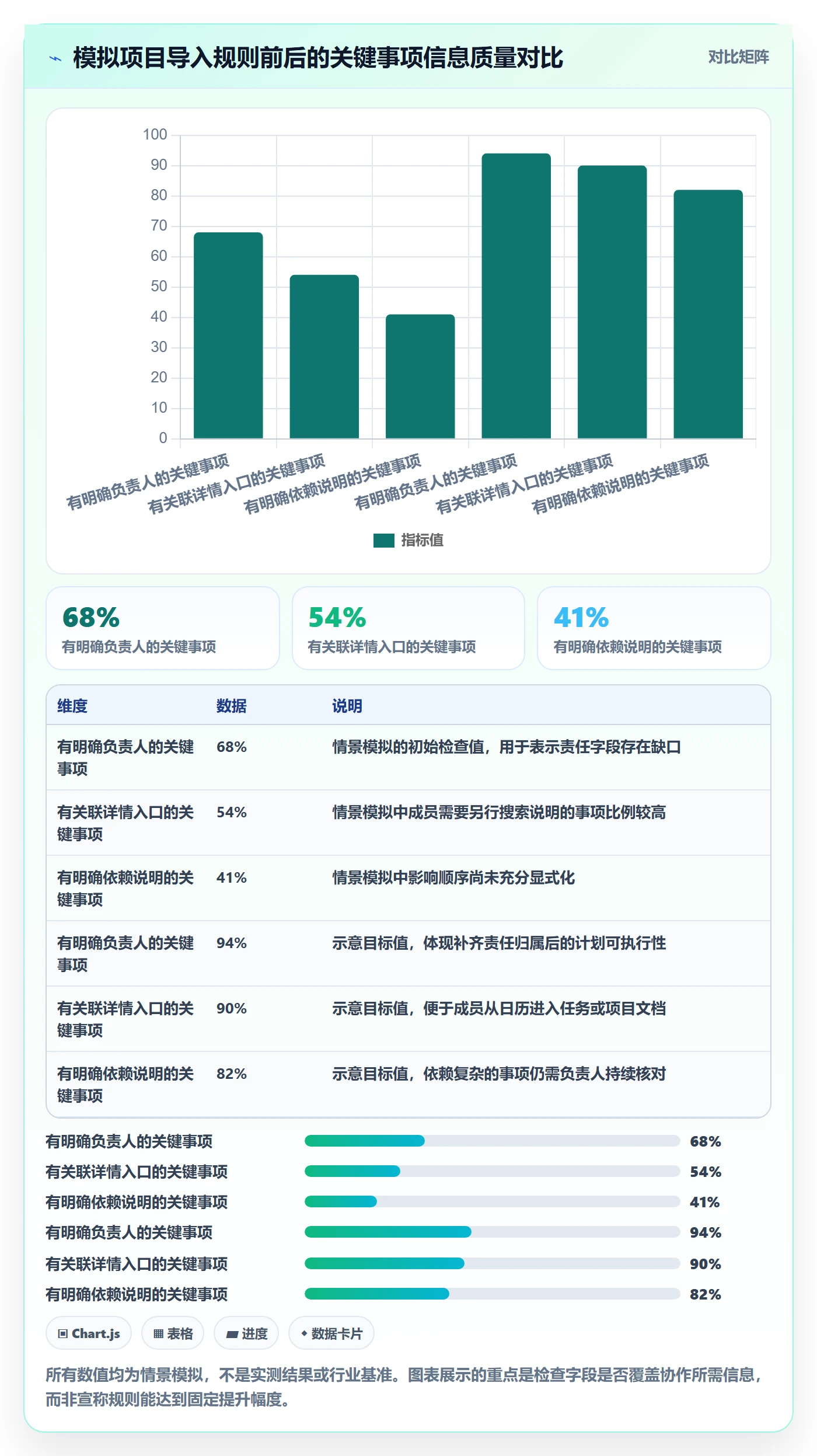Image resolution: width=817 pixels, height=1456 pixels.
Task: Open the 68% 有明确负责人的关键事项 data card
Action: point(163,628)
